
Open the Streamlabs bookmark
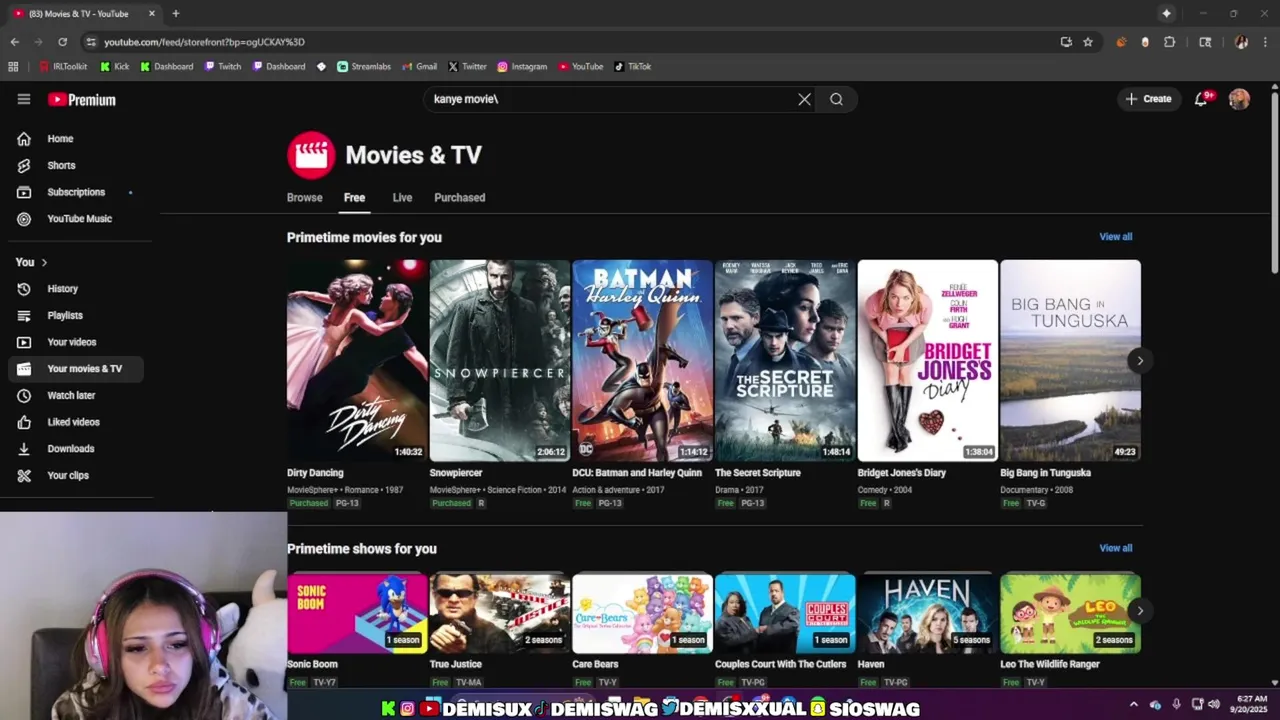pos(364,67)
